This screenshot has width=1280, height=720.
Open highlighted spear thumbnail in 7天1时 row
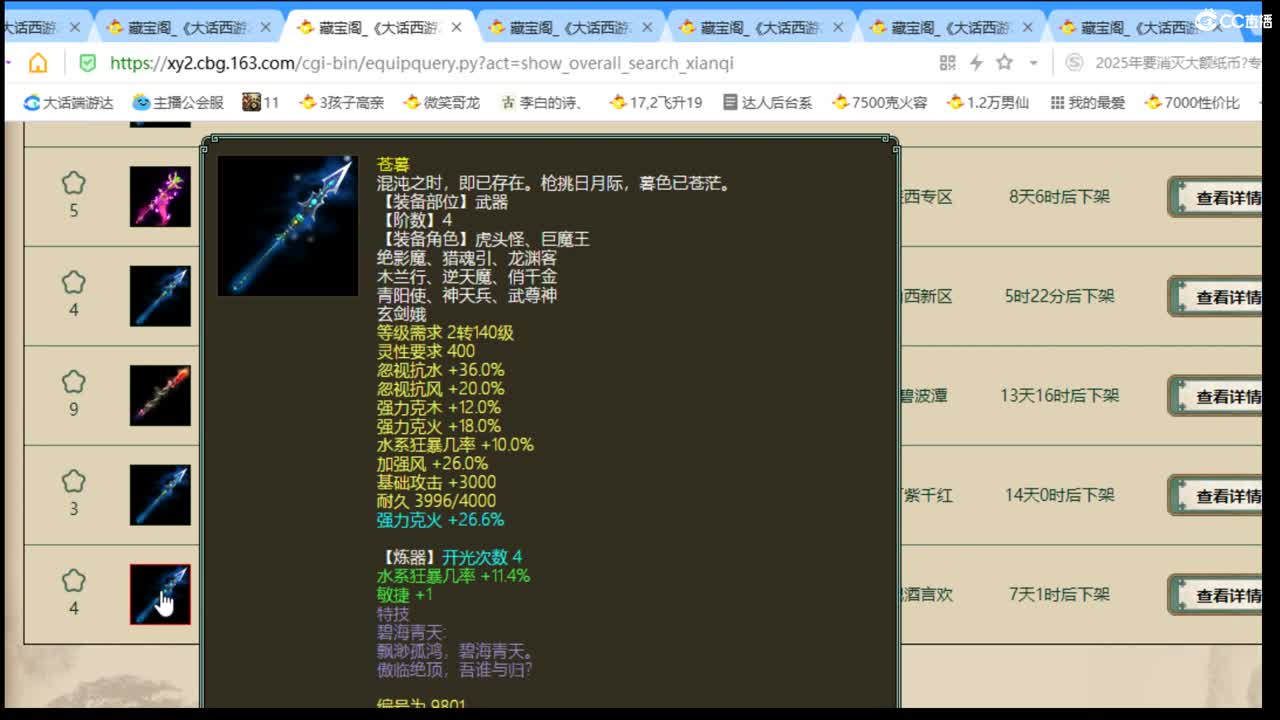tap(160, 594)
